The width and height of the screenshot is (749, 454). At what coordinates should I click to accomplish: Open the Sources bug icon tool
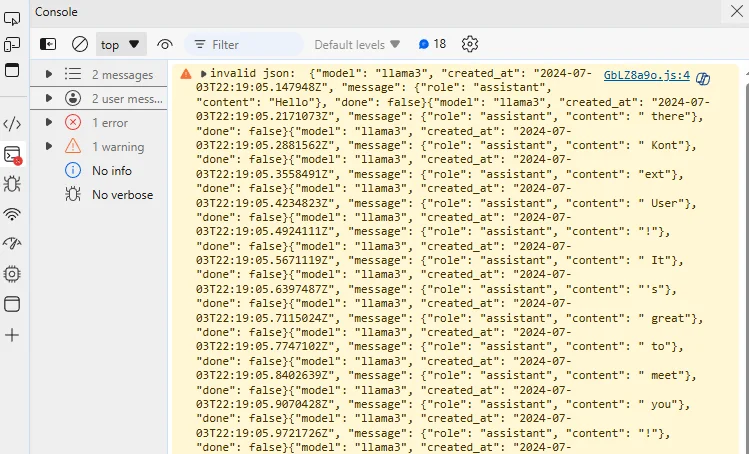12,183
